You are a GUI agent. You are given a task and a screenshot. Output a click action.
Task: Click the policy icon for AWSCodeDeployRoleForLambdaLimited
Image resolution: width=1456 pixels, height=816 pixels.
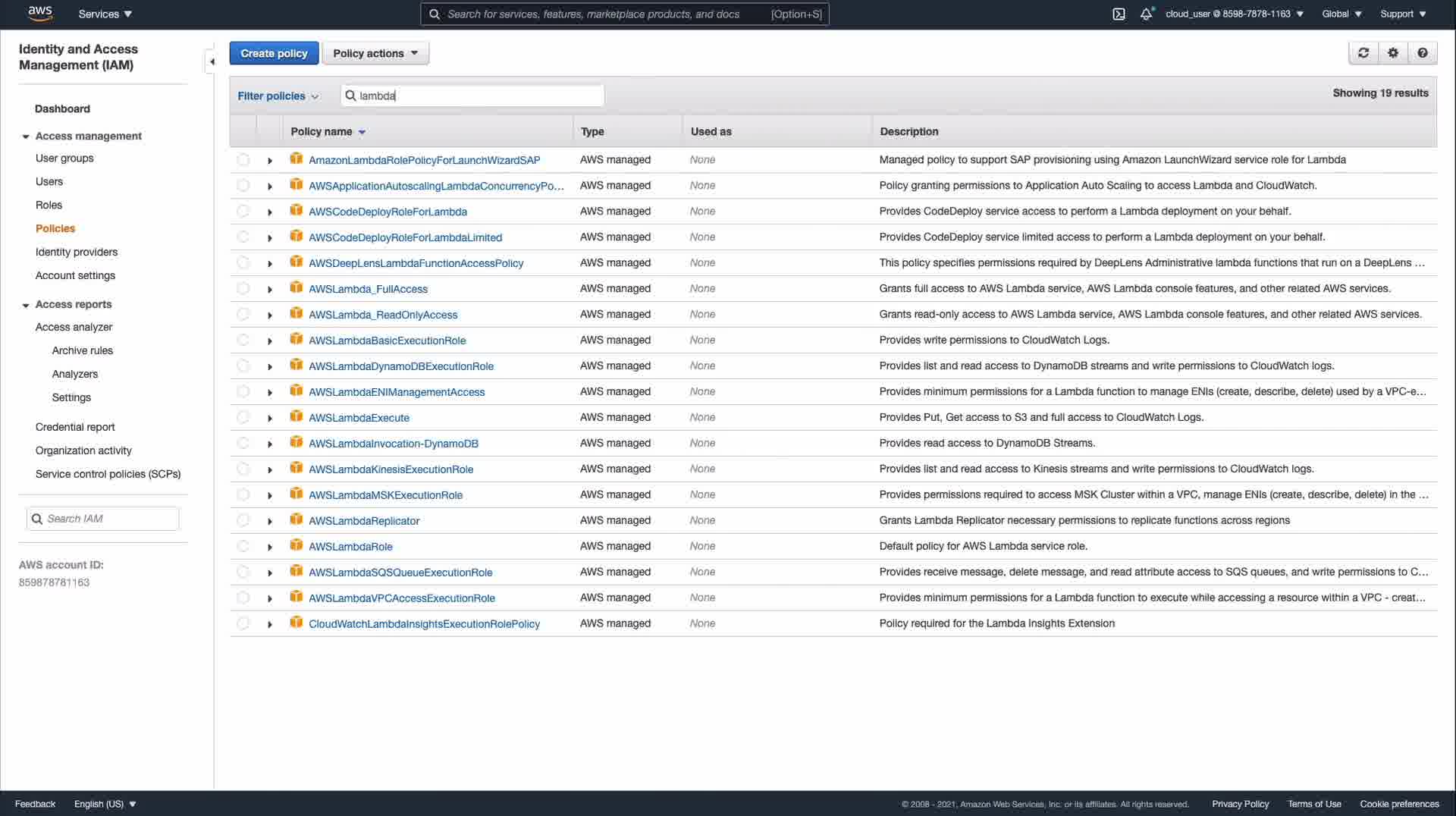click(x=297, y=236)
